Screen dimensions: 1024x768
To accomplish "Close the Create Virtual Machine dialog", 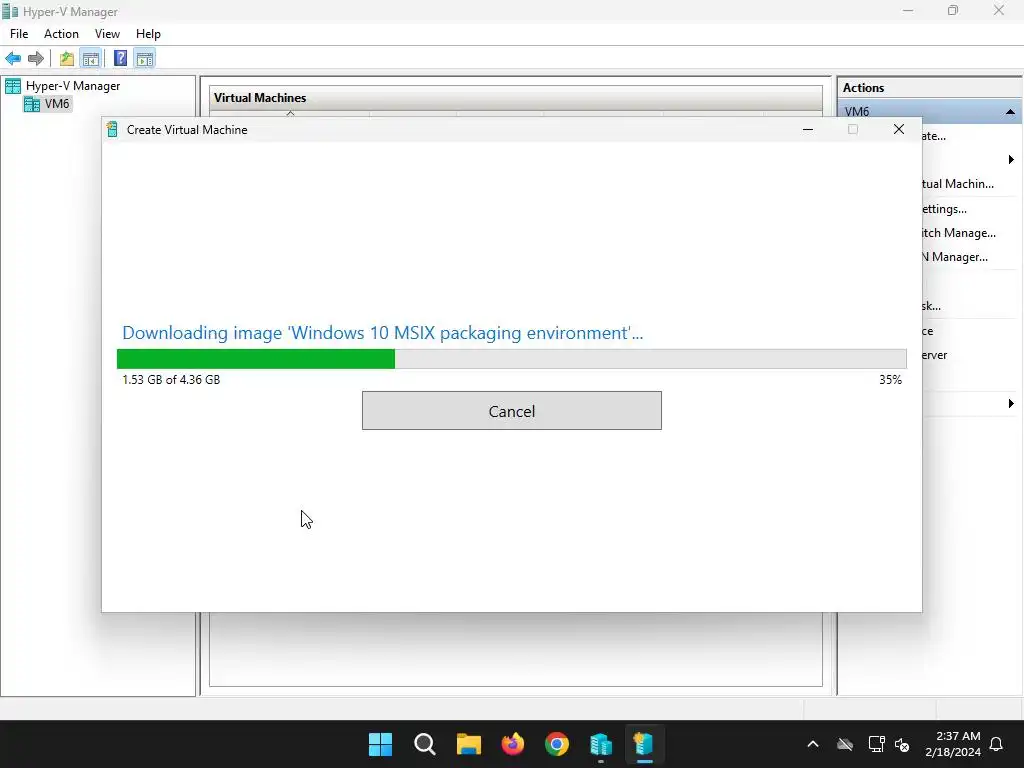I will tap(899, 129).
